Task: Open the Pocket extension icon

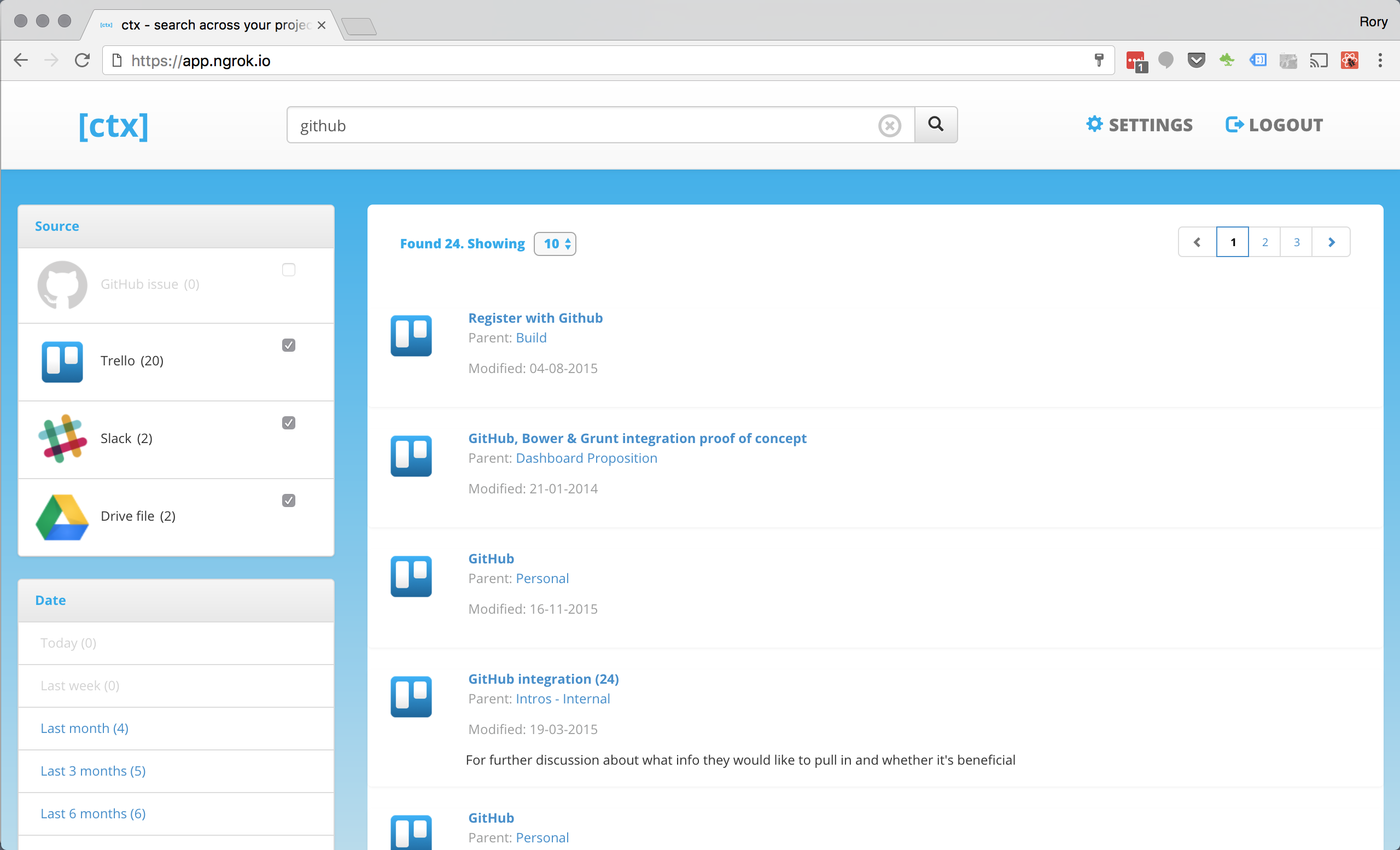Action: click(1196, 60)
